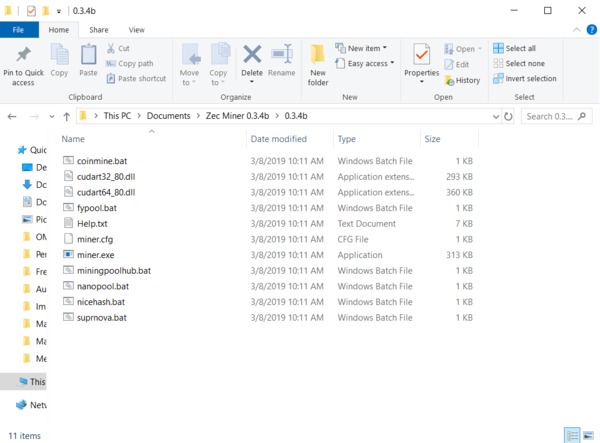
Task: Open Quick access in navigation pane
Action: point(32,150)
